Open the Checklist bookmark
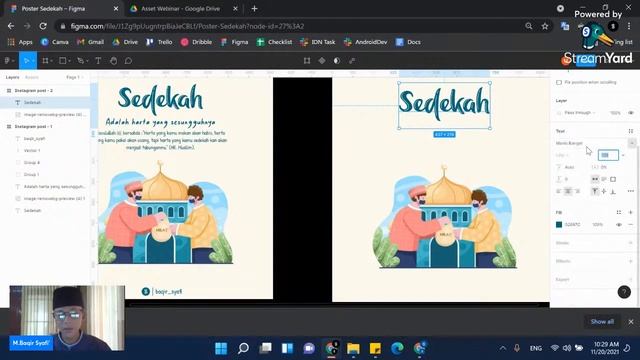640x360 pixels. pyautogui.click(x=274, y=42)
